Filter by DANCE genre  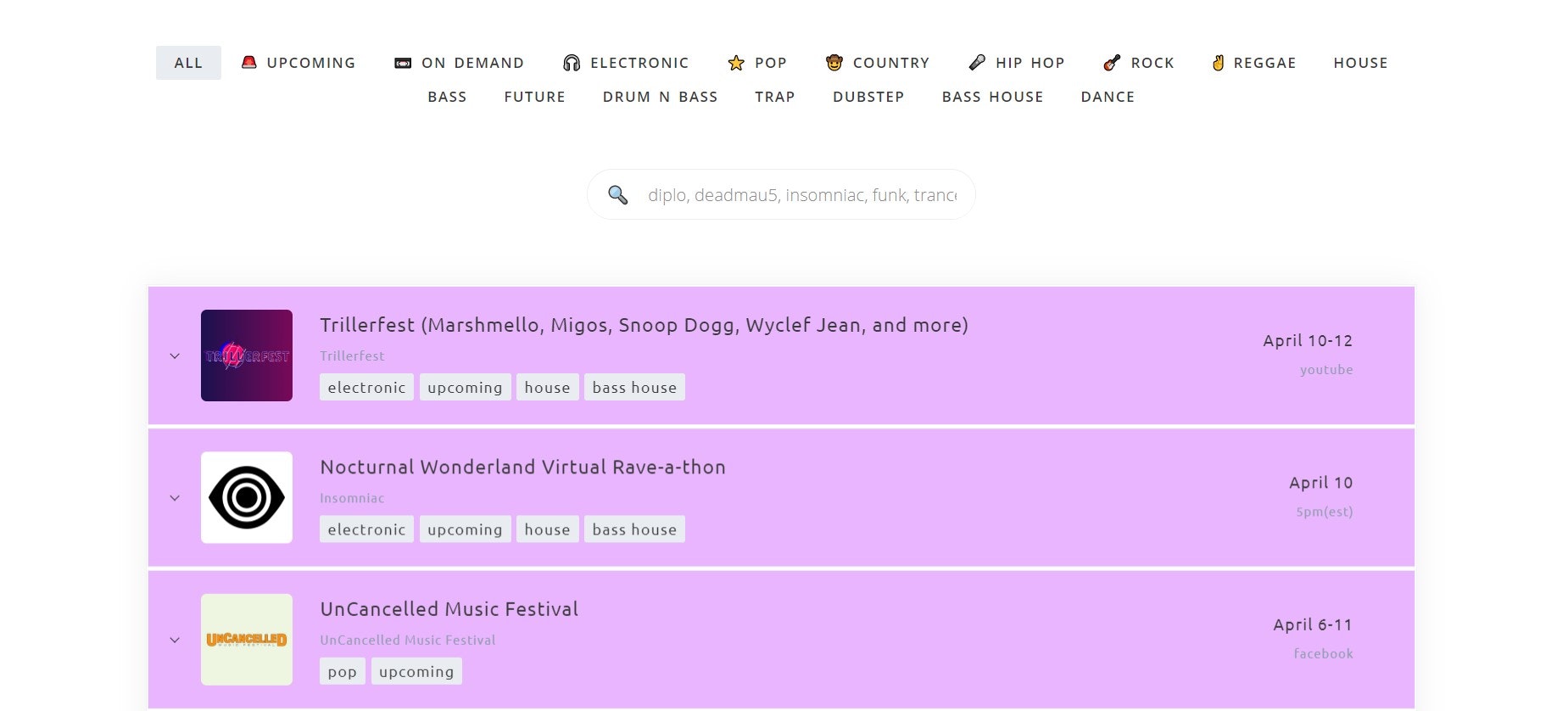(x=1108, y=97)
